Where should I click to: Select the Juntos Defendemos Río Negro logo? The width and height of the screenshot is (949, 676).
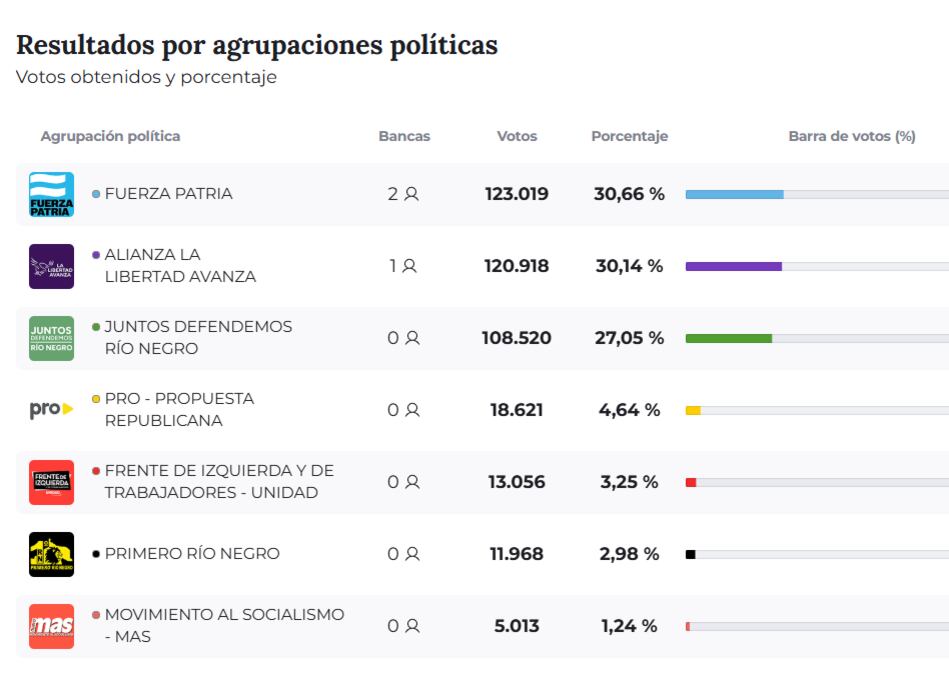(51, 338)
